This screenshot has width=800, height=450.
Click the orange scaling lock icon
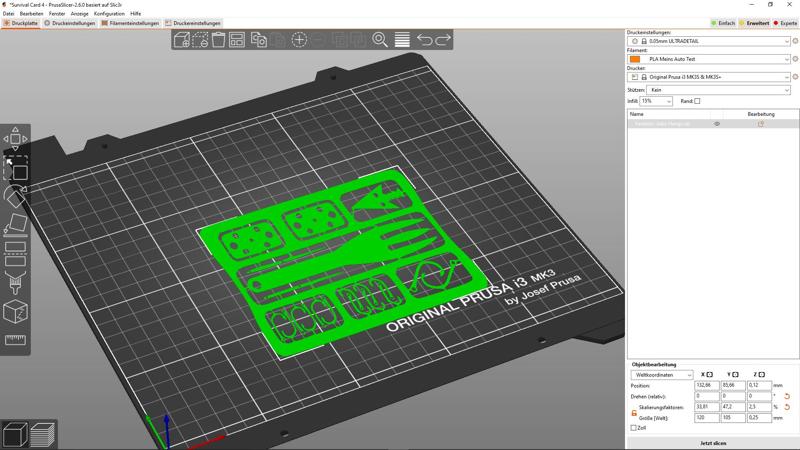coord(634,413)
